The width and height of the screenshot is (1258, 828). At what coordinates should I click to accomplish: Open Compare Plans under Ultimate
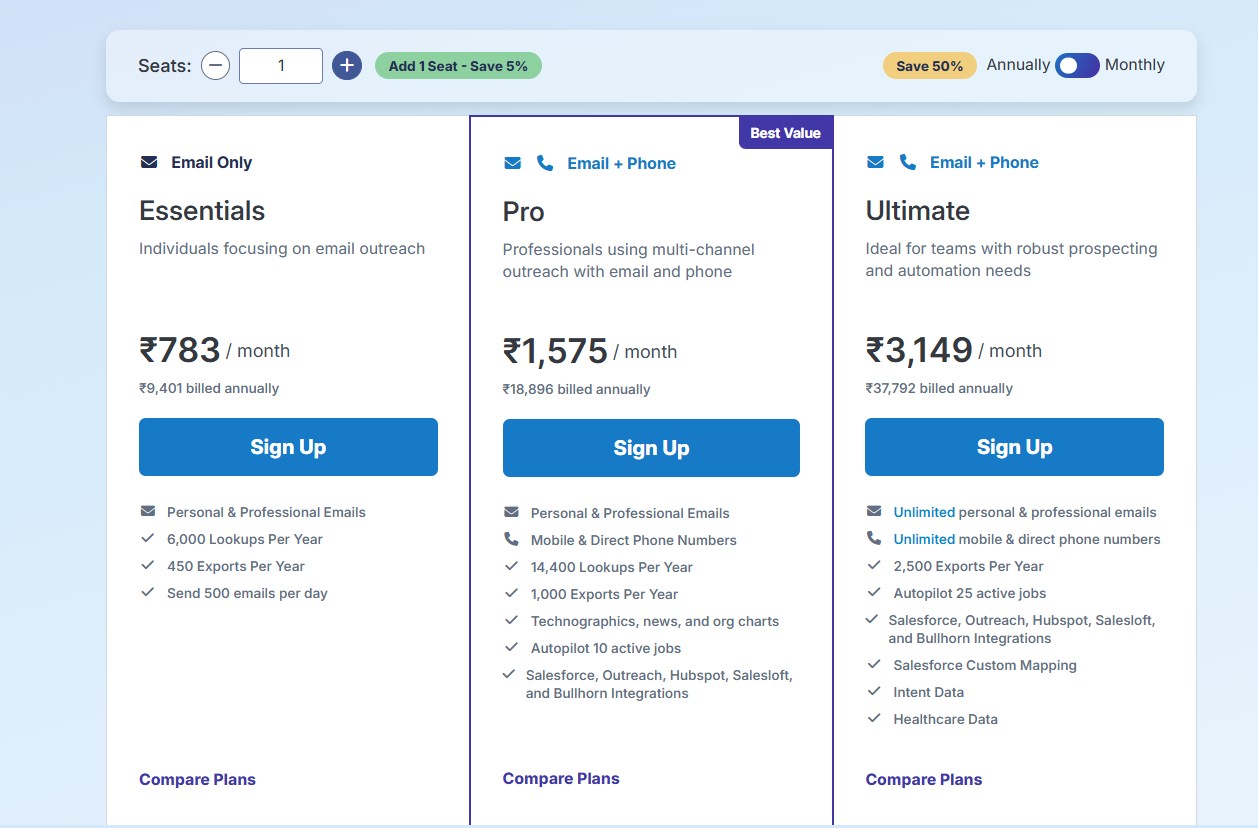923,779
